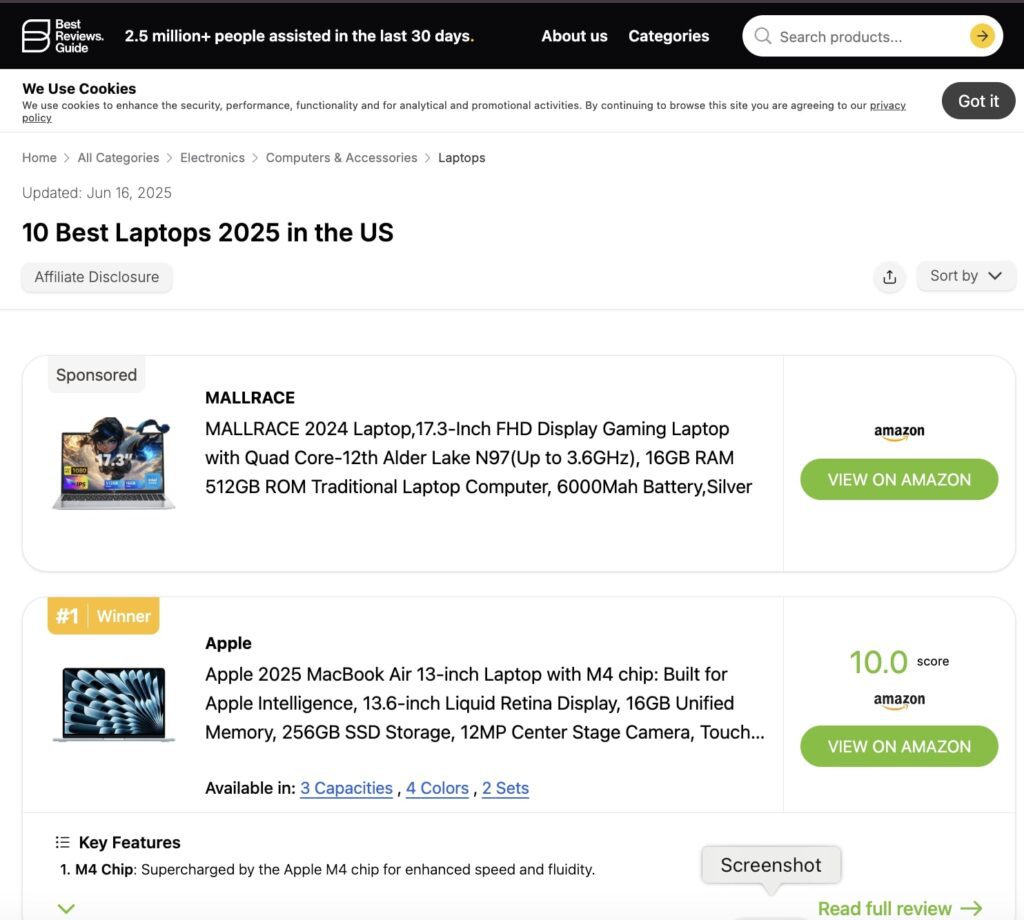Click the Apple 2025 MacBook Air product title
Image resolution: width=1024 pixels, height=920 pixels.
484,703
